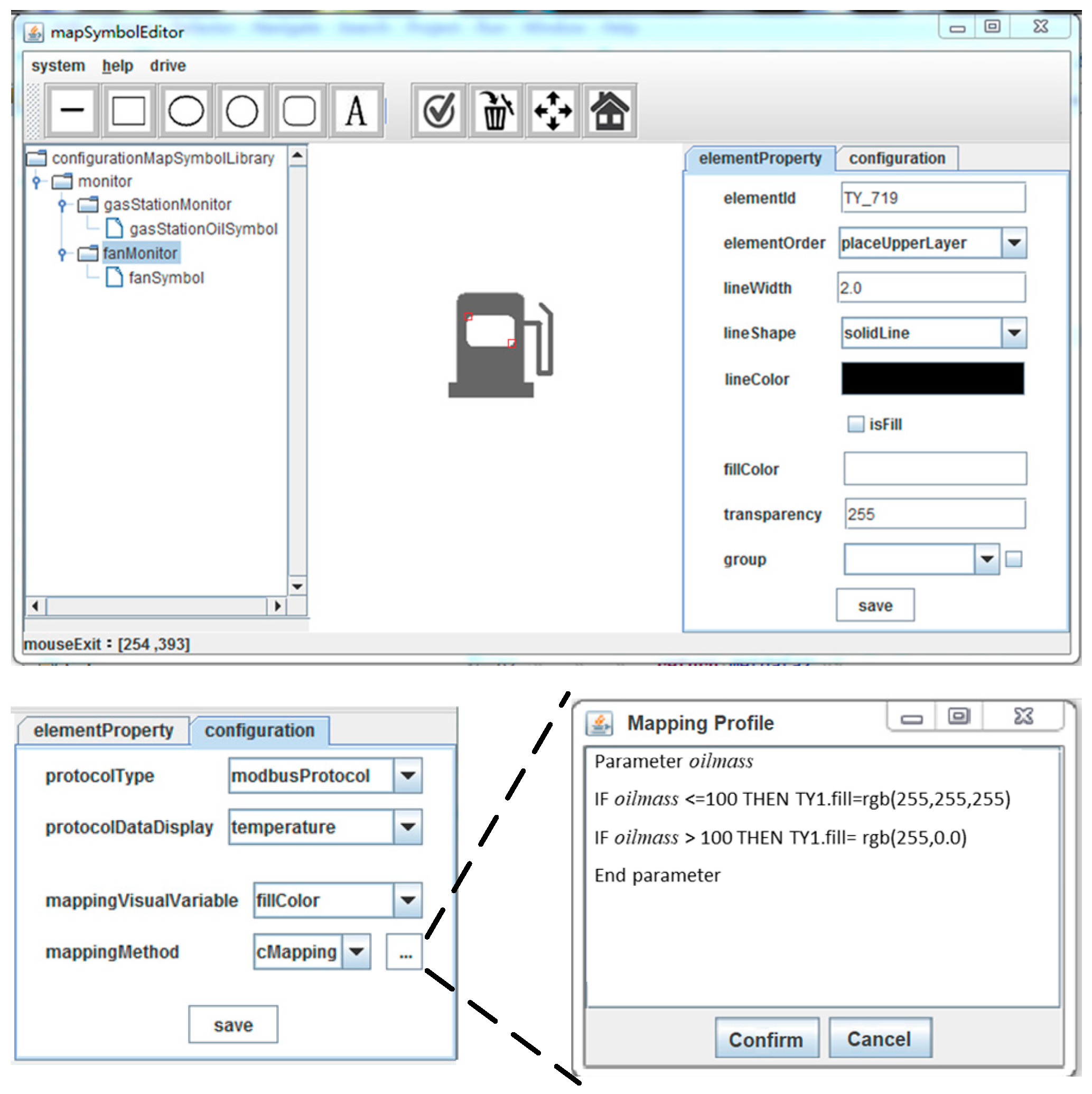The height and width of the screenshot is (1094, 1092).
Task: Open the elementOrder placeUpperLayer dropdown
Action: click(1014, 243)
